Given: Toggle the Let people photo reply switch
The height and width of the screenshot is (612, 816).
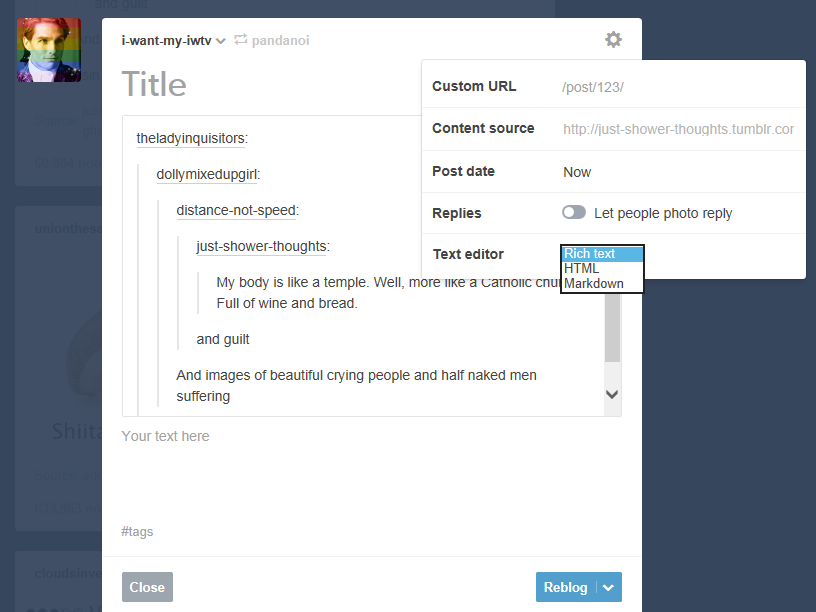Looking at the screenshot, I should (x=574, y=213).
